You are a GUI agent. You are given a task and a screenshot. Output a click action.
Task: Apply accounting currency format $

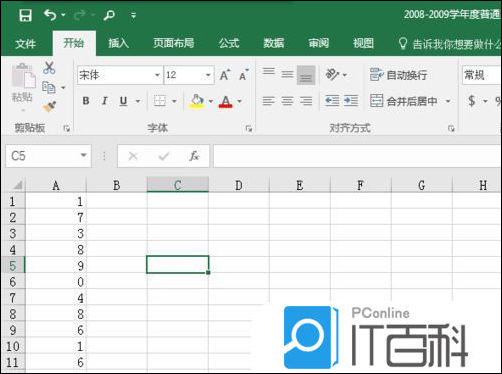(471, 101)
